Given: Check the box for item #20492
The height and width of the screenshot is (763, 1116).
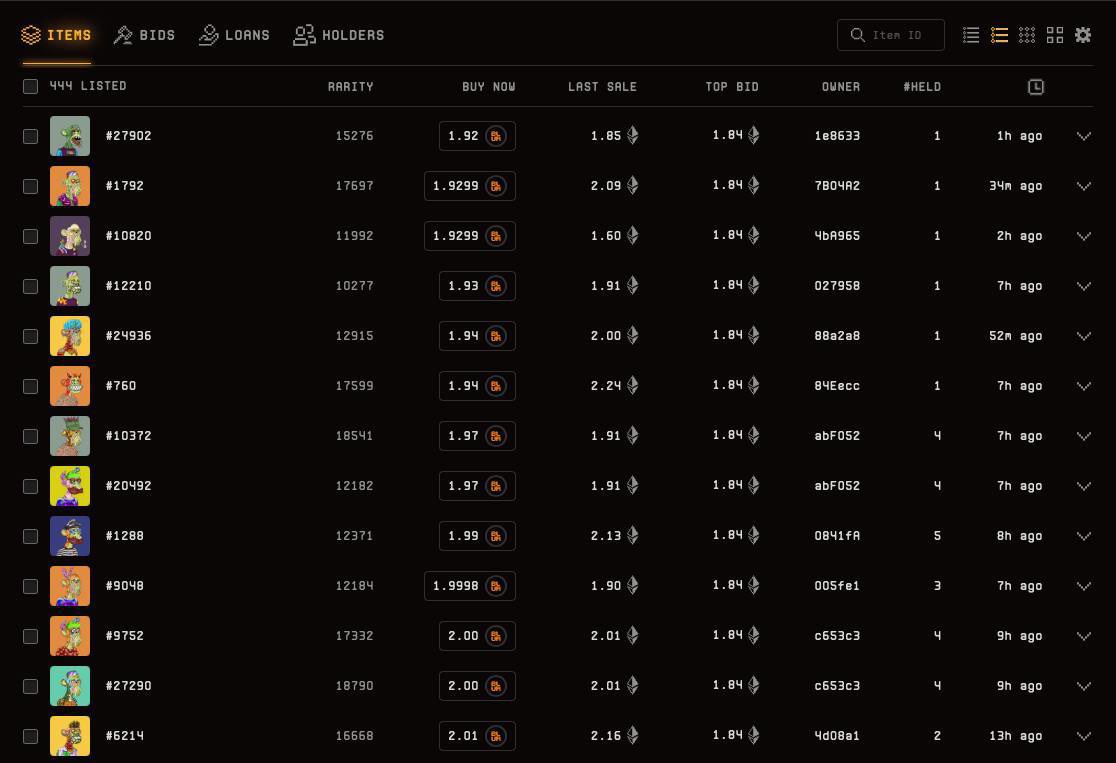Looking at the screenshot, I should pos(30,486).
